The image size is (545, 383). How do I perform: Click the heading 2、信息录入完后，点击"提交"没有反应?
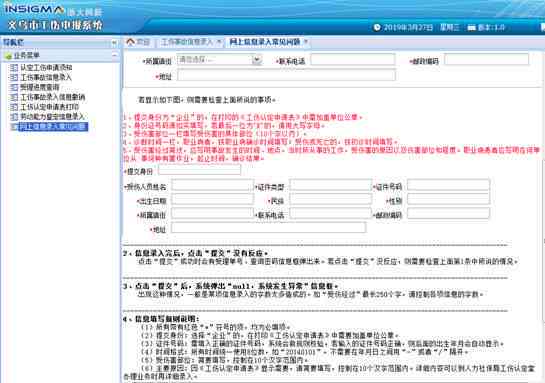(x=195, y=253)
